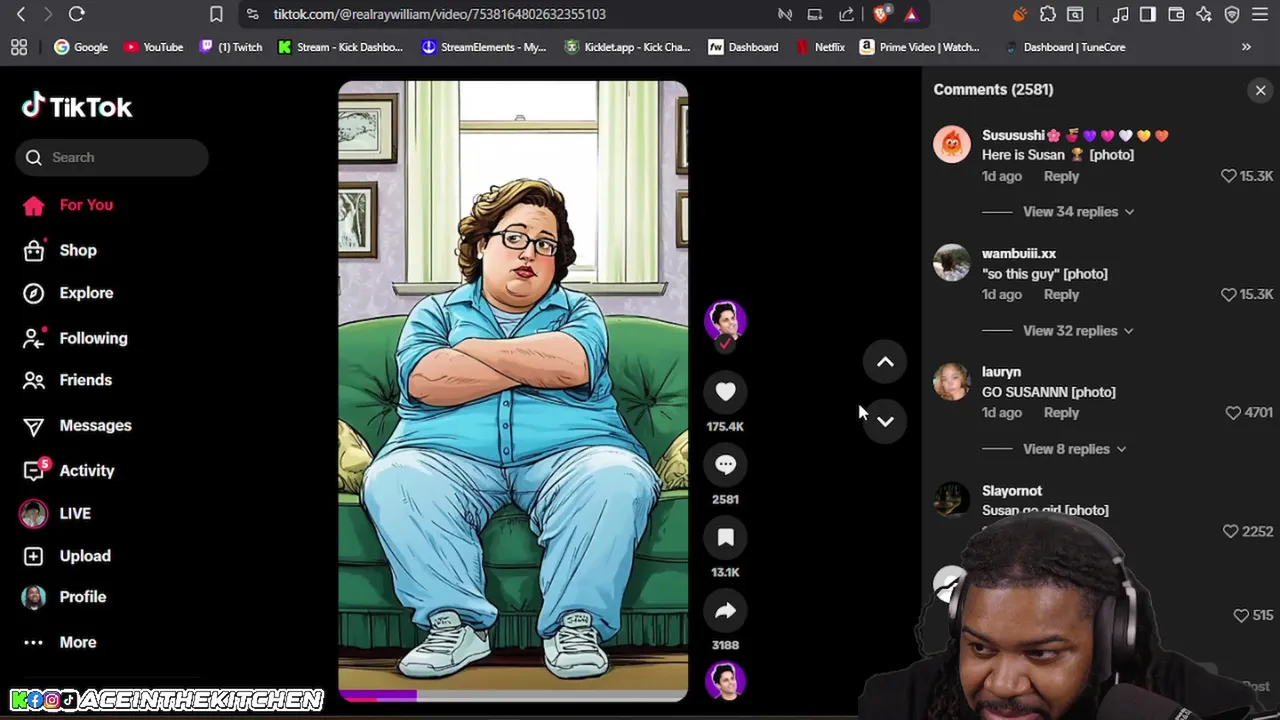Toggle the browser sidebar panel icon

coord(1148,14)
